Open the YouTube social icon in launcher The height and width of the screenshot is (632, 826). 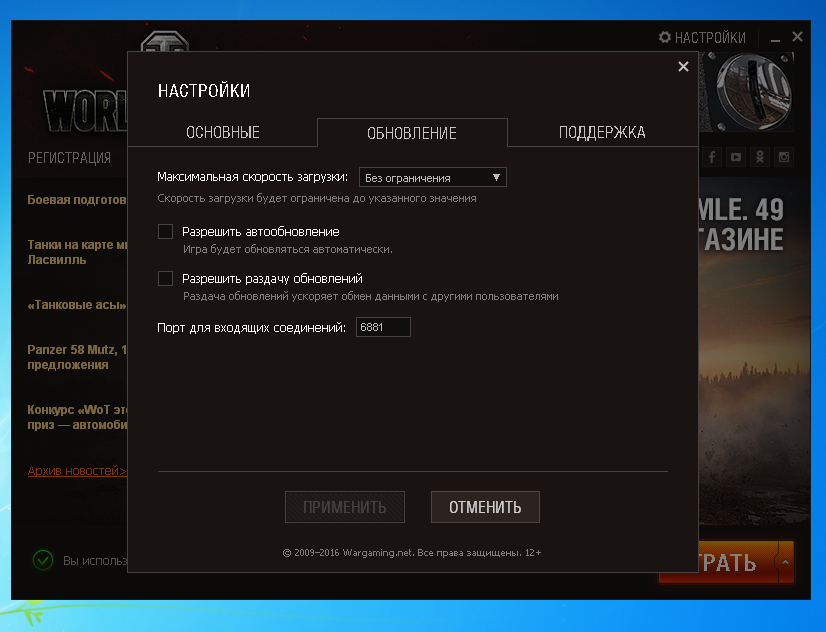pyautogui.click(x=736, y=157)
